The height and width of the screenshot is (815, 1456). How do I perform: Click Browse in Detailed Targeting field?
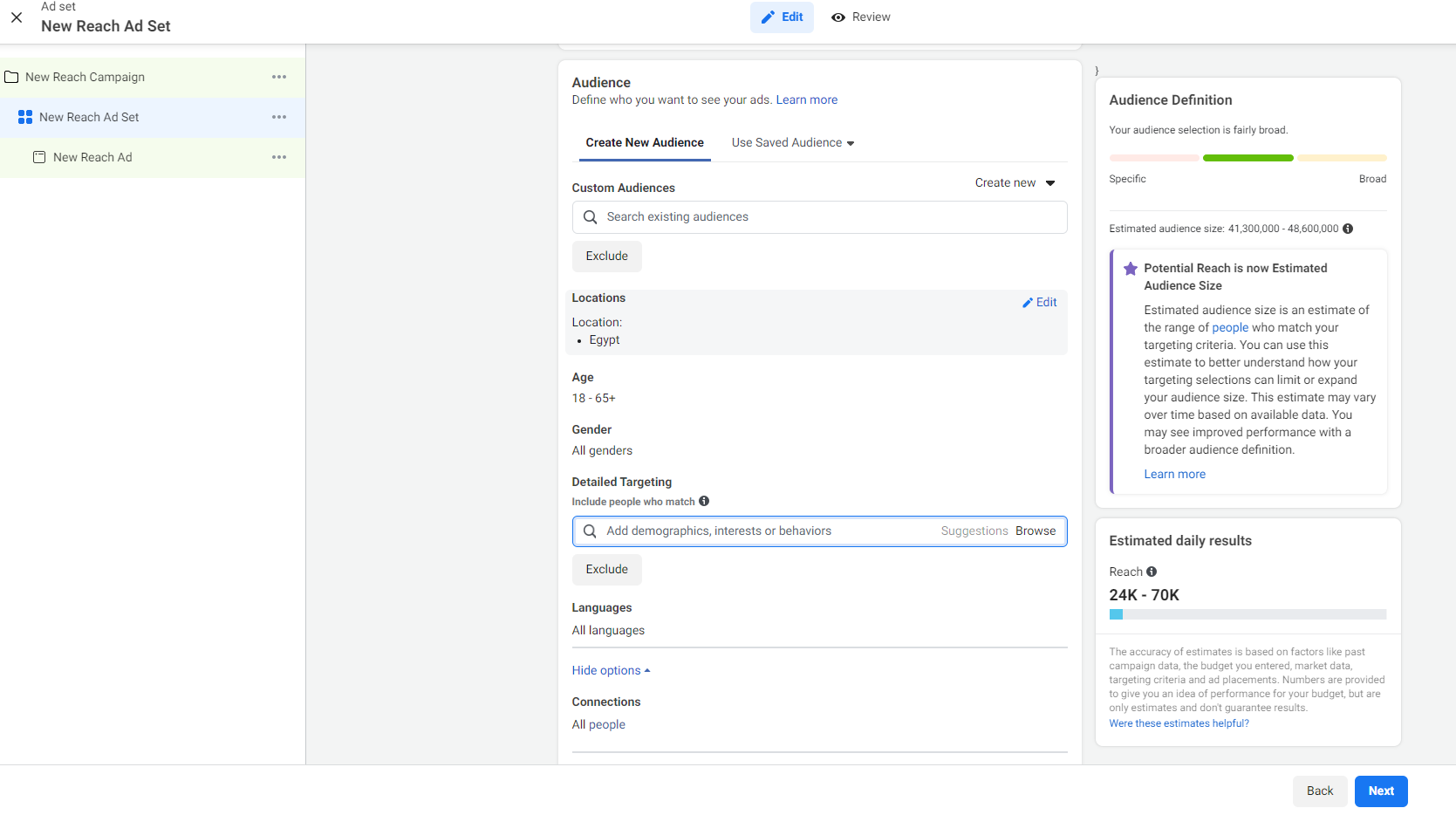(x=1036, y=531)
